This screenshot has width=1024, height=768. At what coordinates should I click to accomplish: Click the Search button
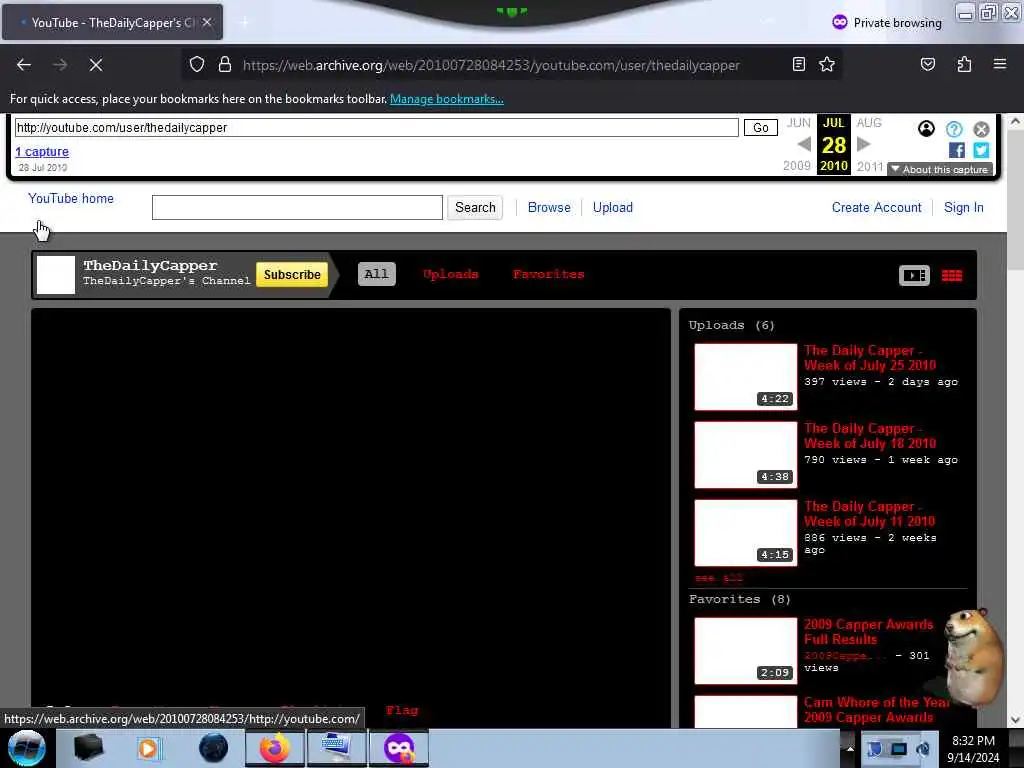pyautogui.click(x=475, y=208)
